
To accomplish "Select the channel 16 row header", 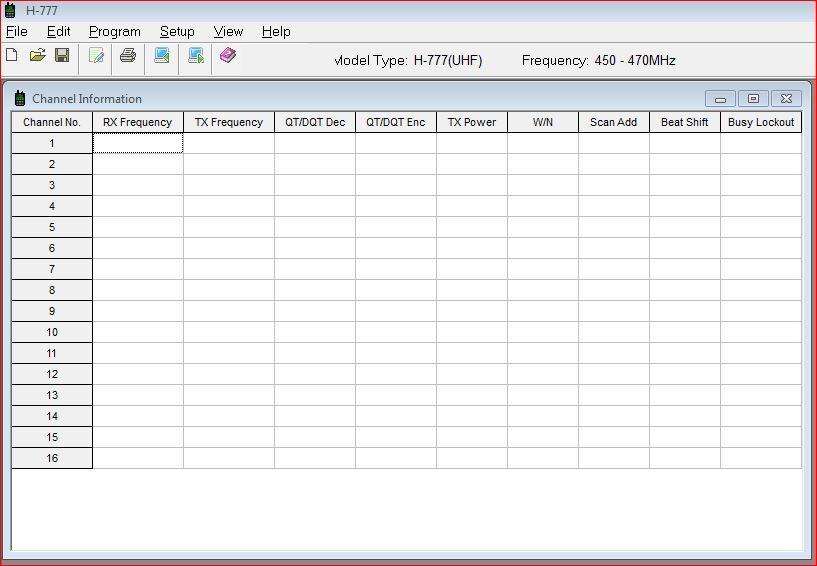I will (52, 458).
